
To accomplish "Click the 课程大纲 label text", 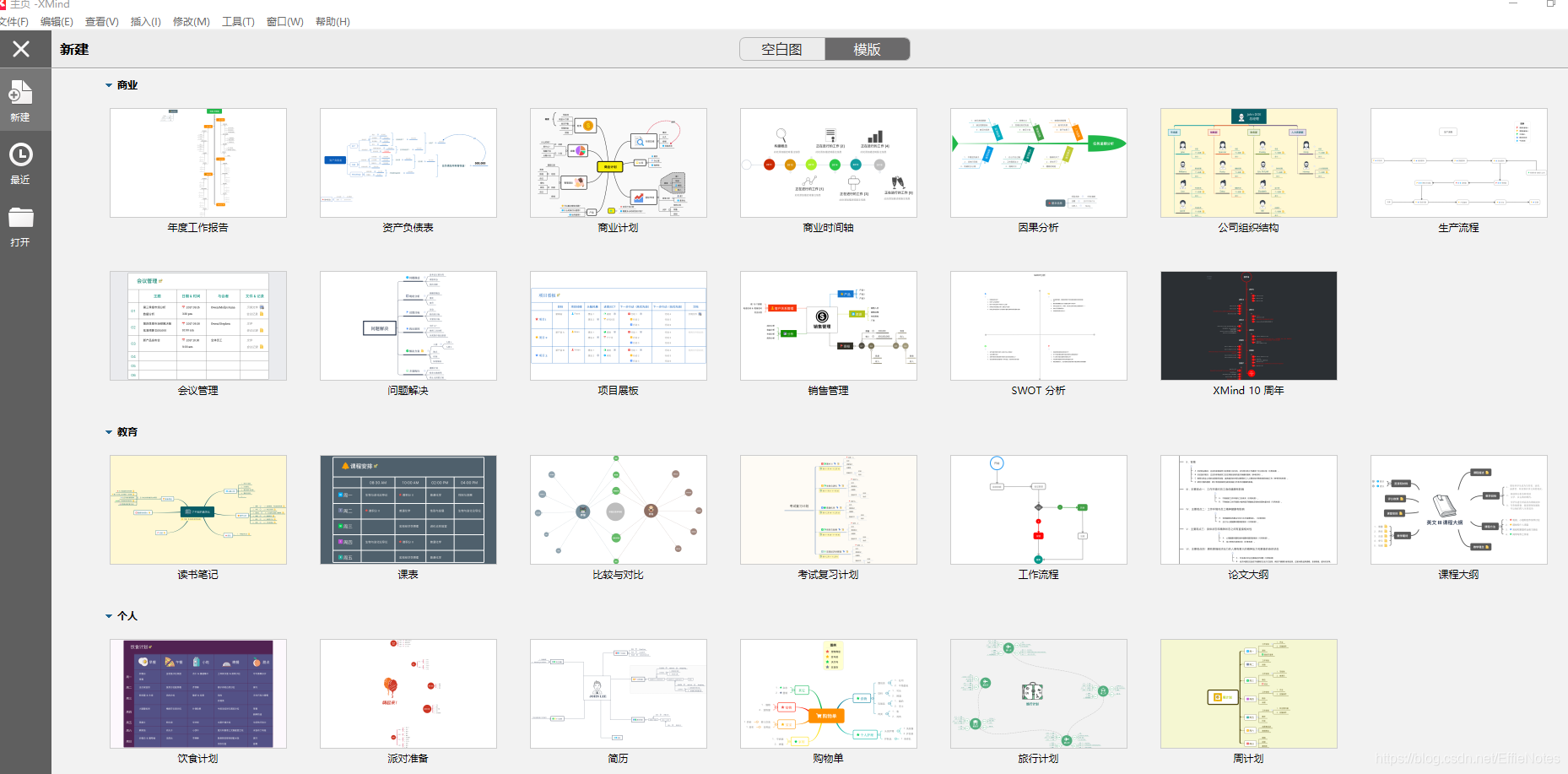I will click(x=1459, y=575).
